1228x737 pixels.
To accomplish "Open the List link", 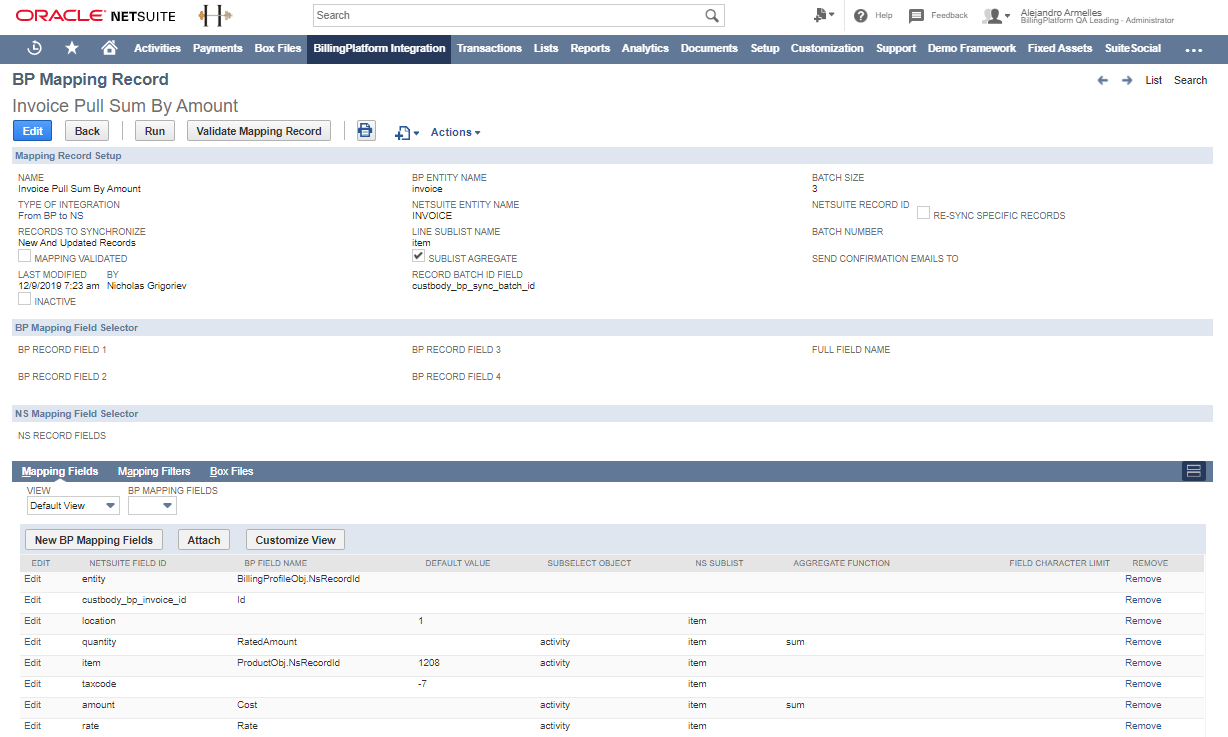I will 1154,80.
